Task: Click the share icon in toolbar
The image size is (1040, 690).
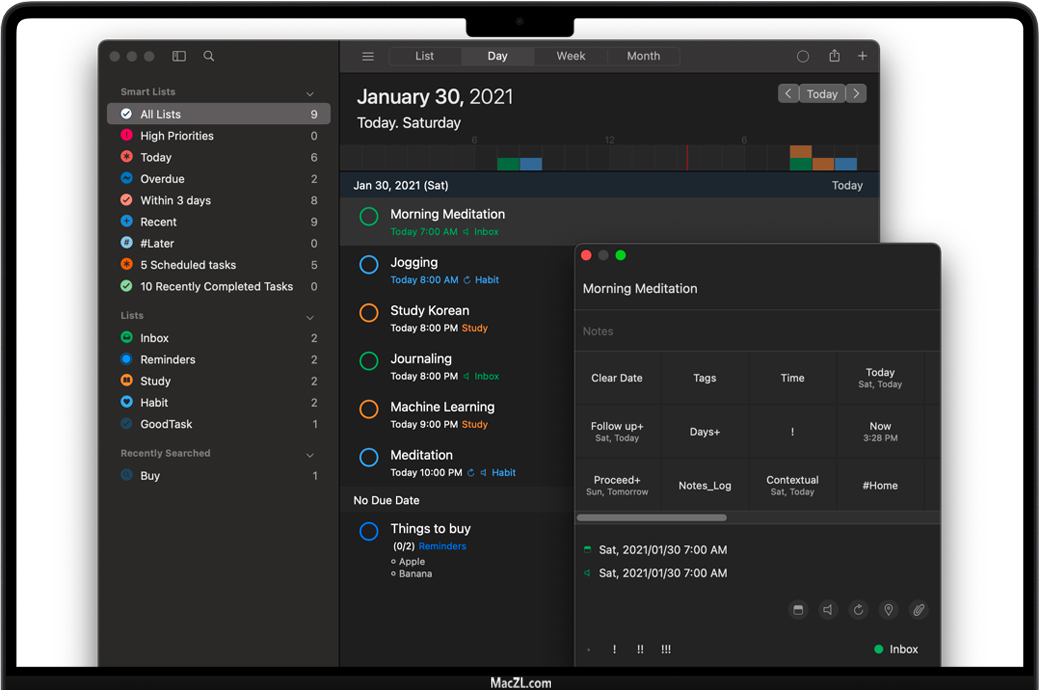Action: (834, 56)
